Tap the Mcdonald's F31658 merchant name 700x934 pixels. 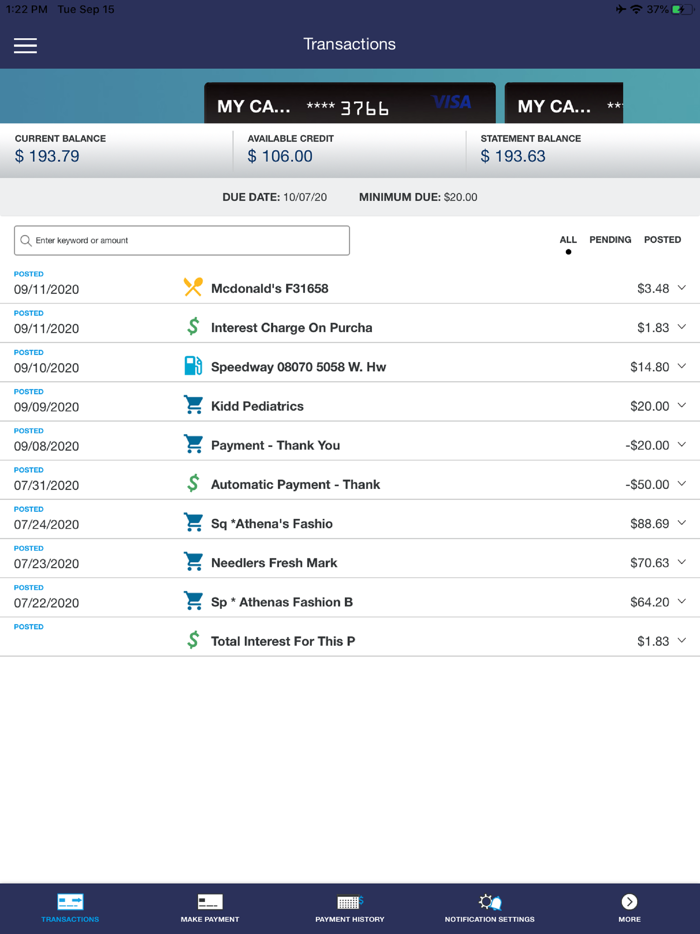pos(269,288)
